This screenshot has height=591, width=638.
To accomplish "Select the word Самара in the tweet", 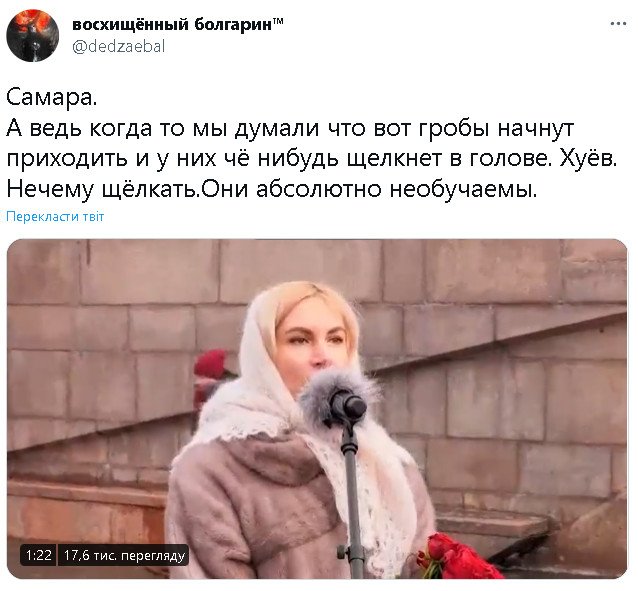I will [49, 98].
